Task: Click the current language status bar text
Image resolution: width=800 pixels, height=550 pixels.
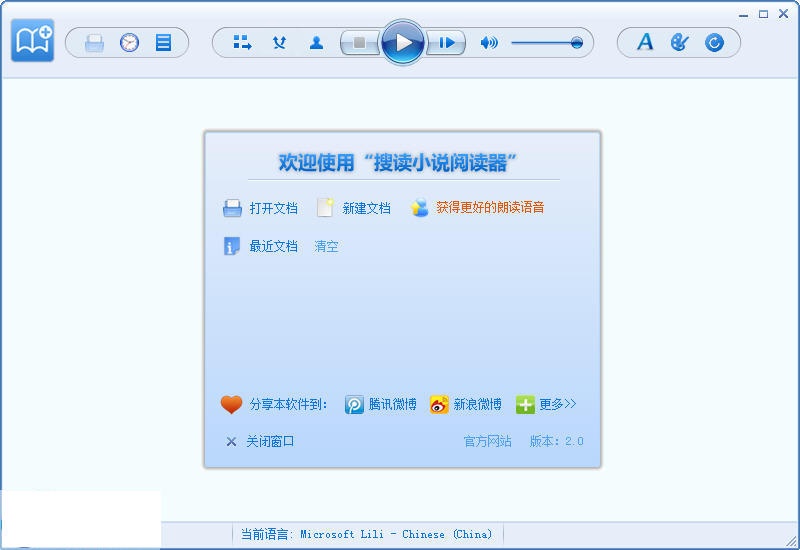Action: (367, 534)
